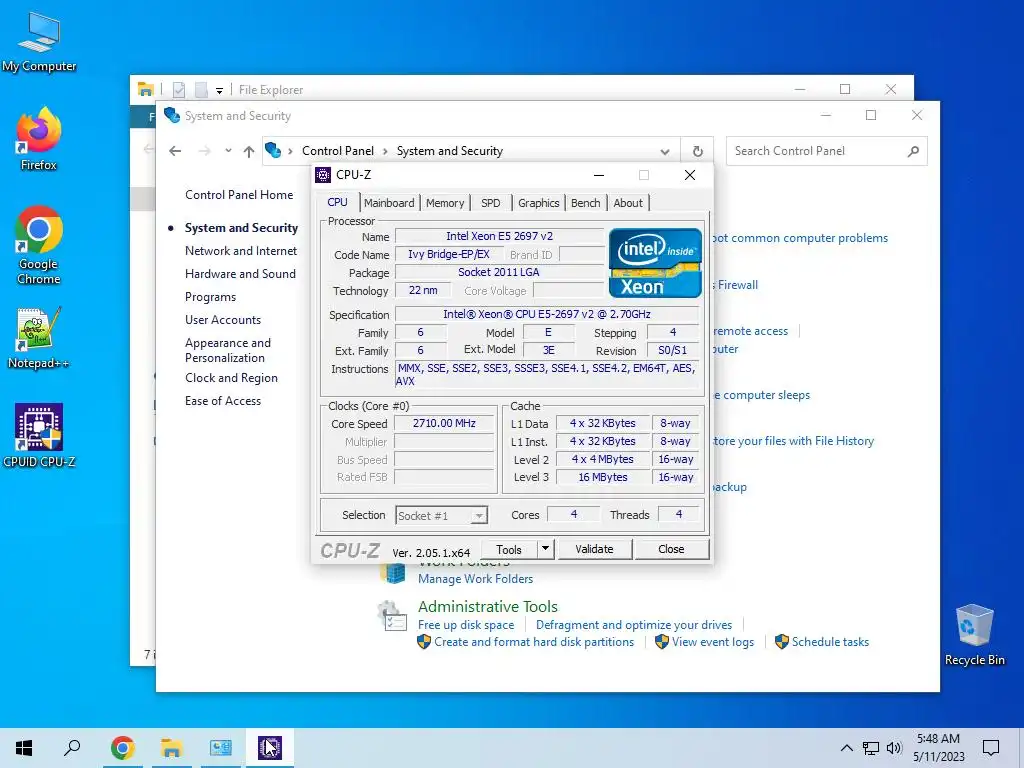Select CPU-Z taskbar icon
Screen dimensions: 1024x768
pos(270,748)
